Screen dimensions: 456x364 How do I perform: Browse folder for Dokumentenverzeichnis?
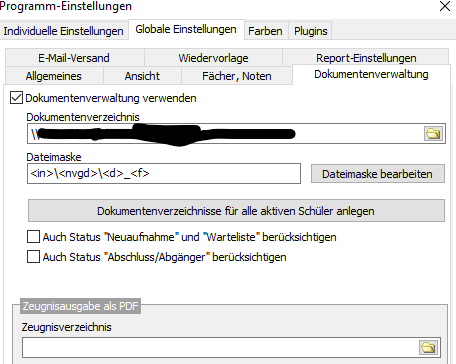point(433,134)
